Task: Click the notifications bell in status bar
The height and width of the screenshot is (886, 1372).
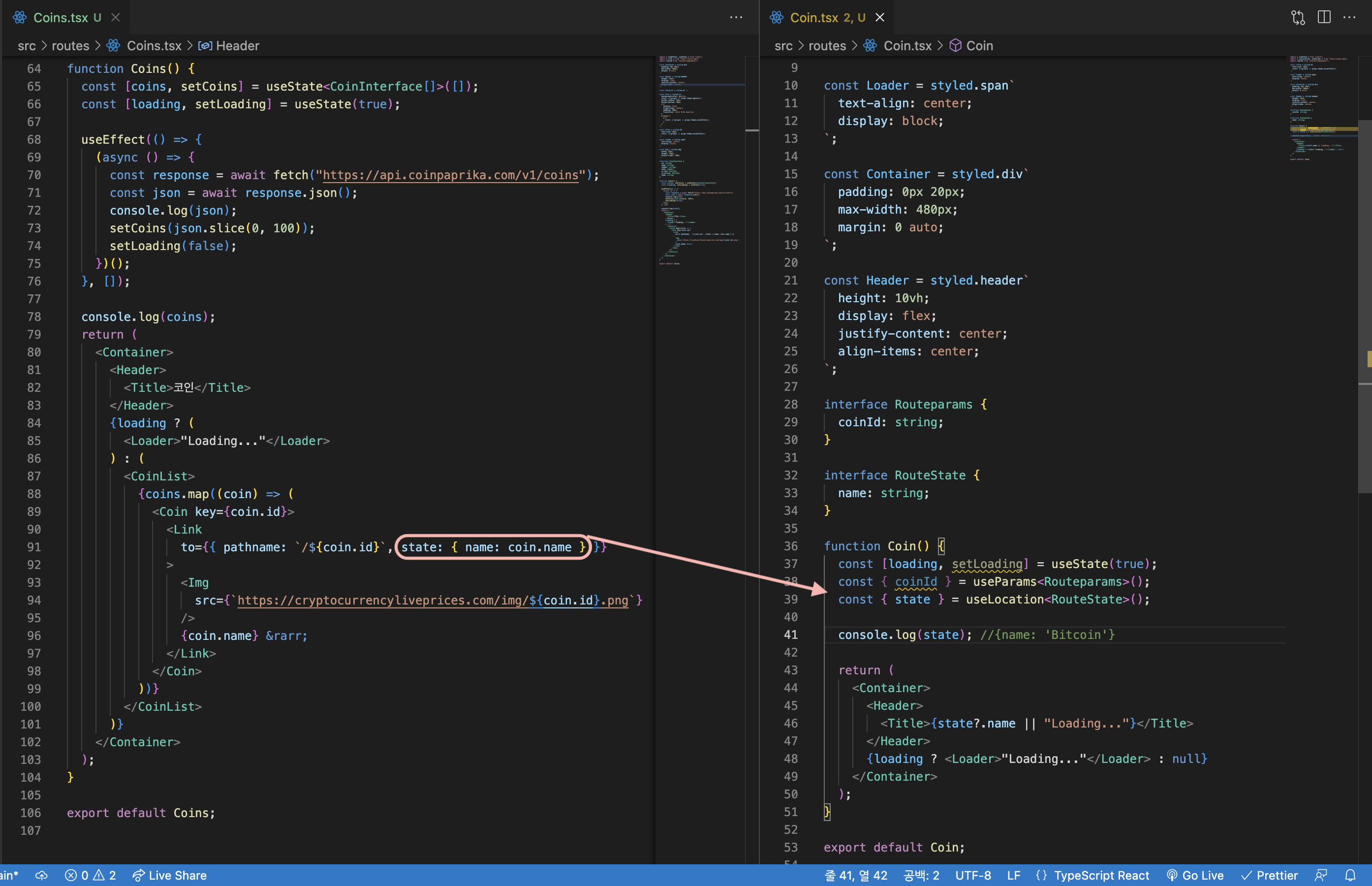Action: coord(1350,875)
